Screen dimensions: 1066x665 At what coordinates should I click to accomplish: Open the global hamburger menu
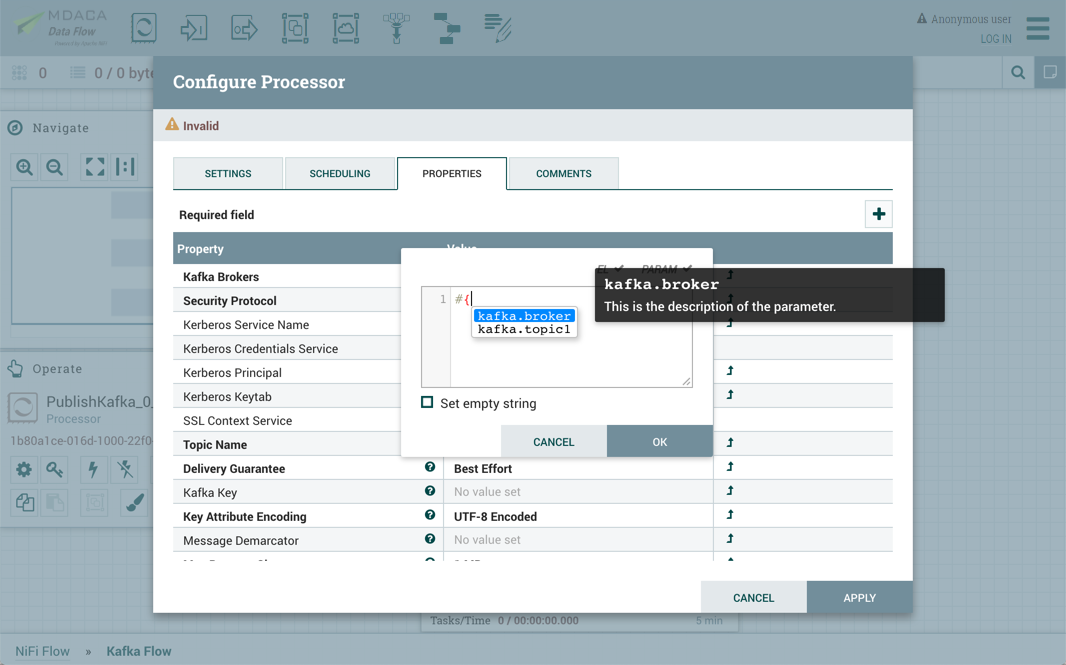coord(1038,28)
